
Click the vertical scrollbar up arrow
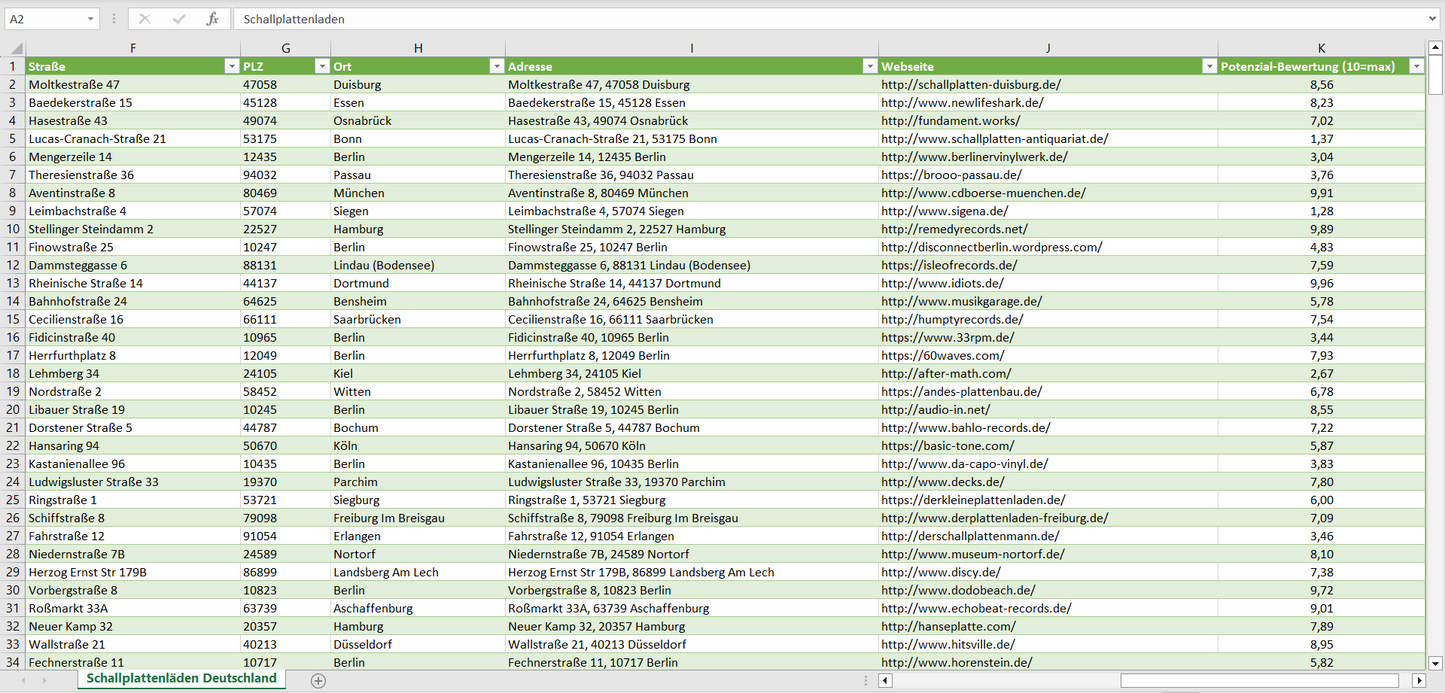point(1436,48)
